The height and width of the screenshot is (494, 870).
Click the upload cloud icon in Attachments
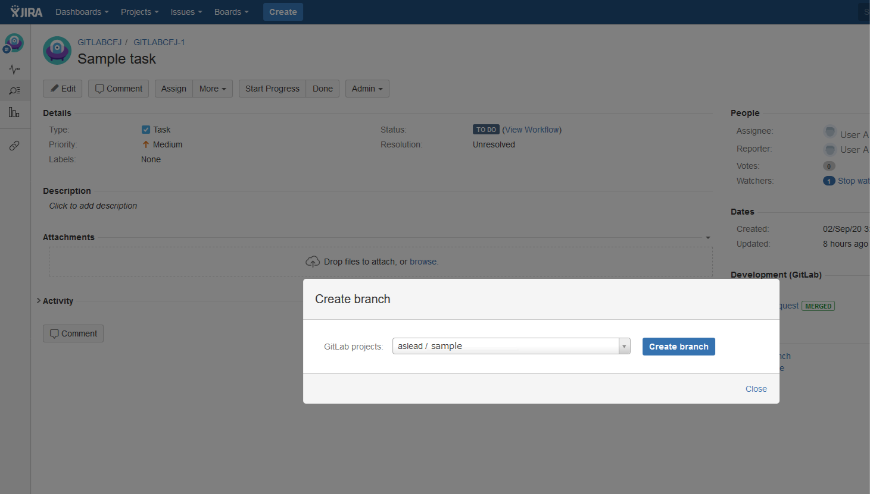tap(312, 261)
